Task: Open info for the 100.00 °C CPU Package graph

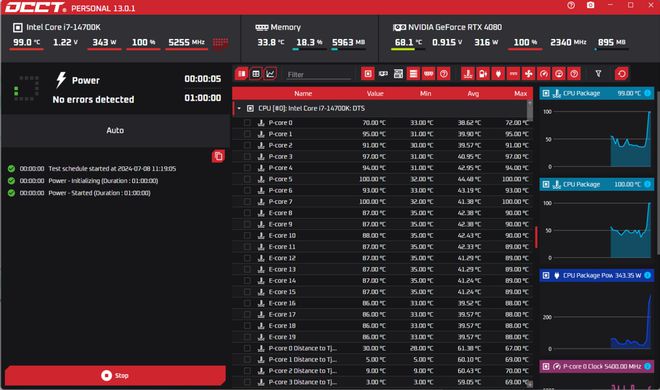Action: click(x=647, y=184)
